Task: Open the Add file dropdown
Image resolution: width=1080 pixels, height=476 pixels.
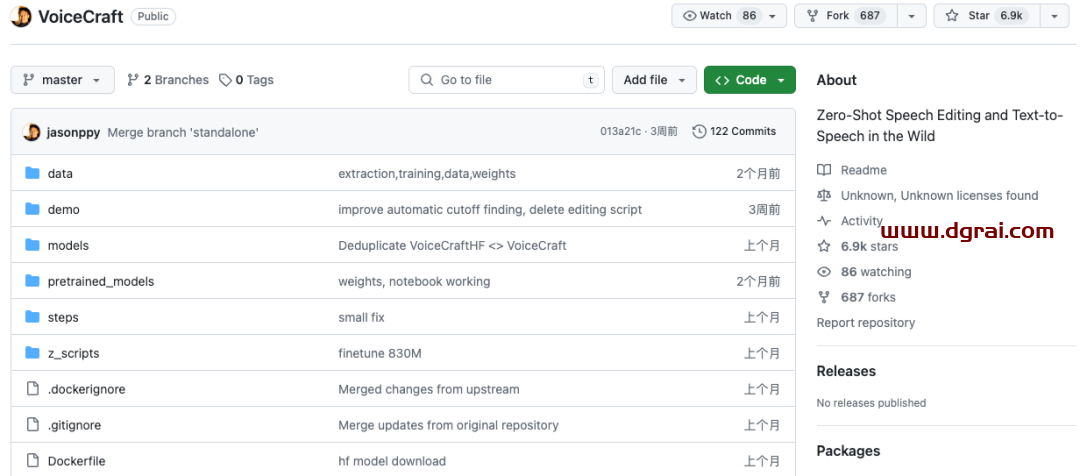Action: (654, 80)
